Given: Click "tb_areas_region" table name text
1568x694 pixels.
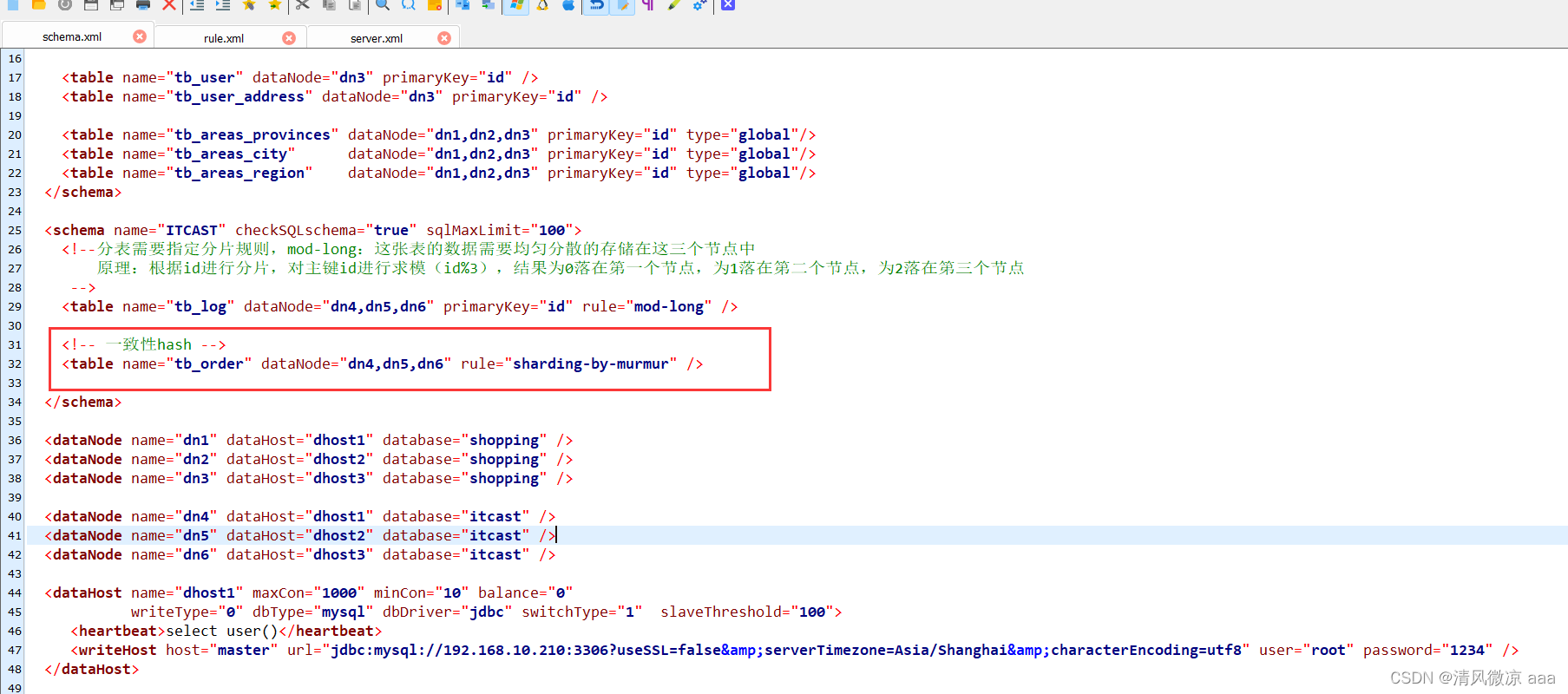Looking at the screenshot, I should coord(239,173).
